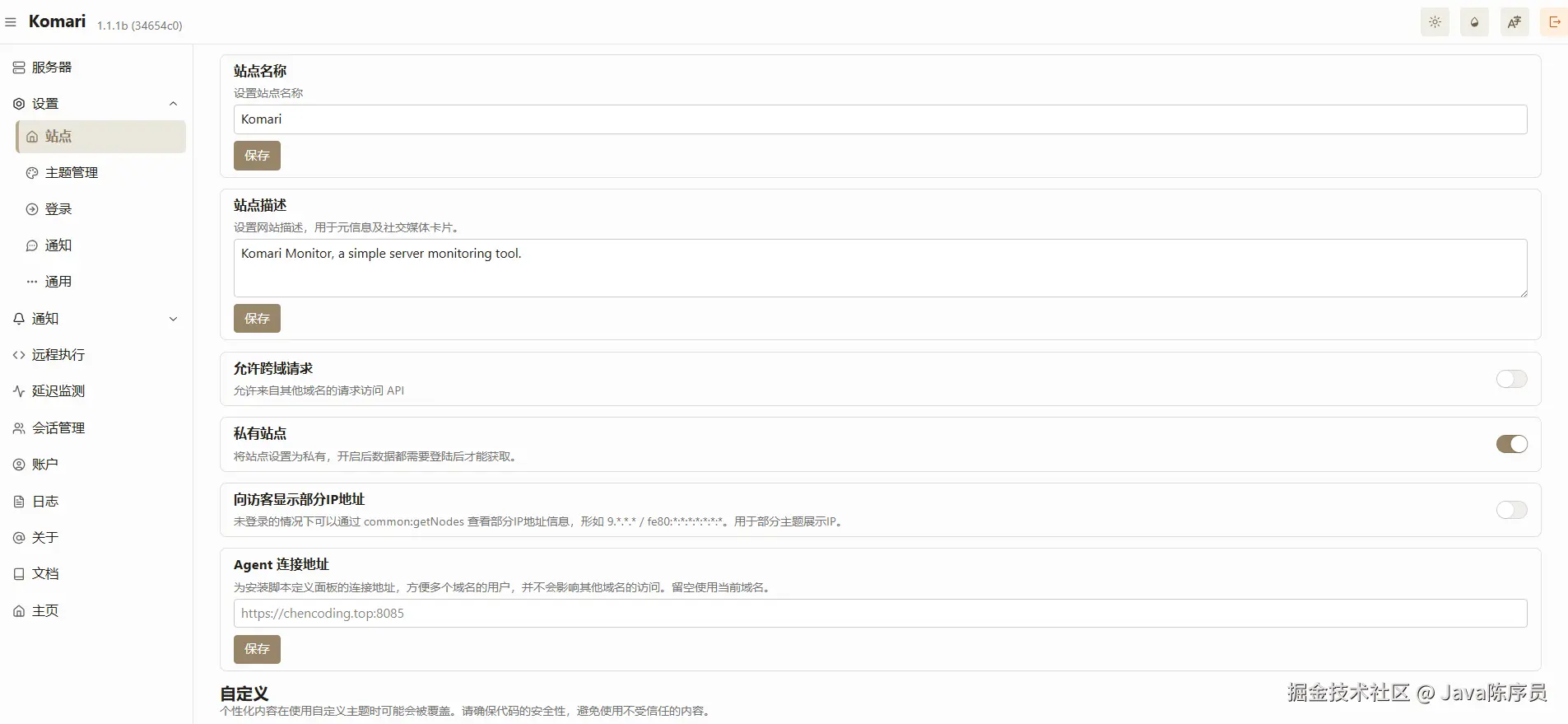Save the Agent 连接地址 setting
Image resolution: width=1568 pixels, height=724 pixels.
coord(257,649)
